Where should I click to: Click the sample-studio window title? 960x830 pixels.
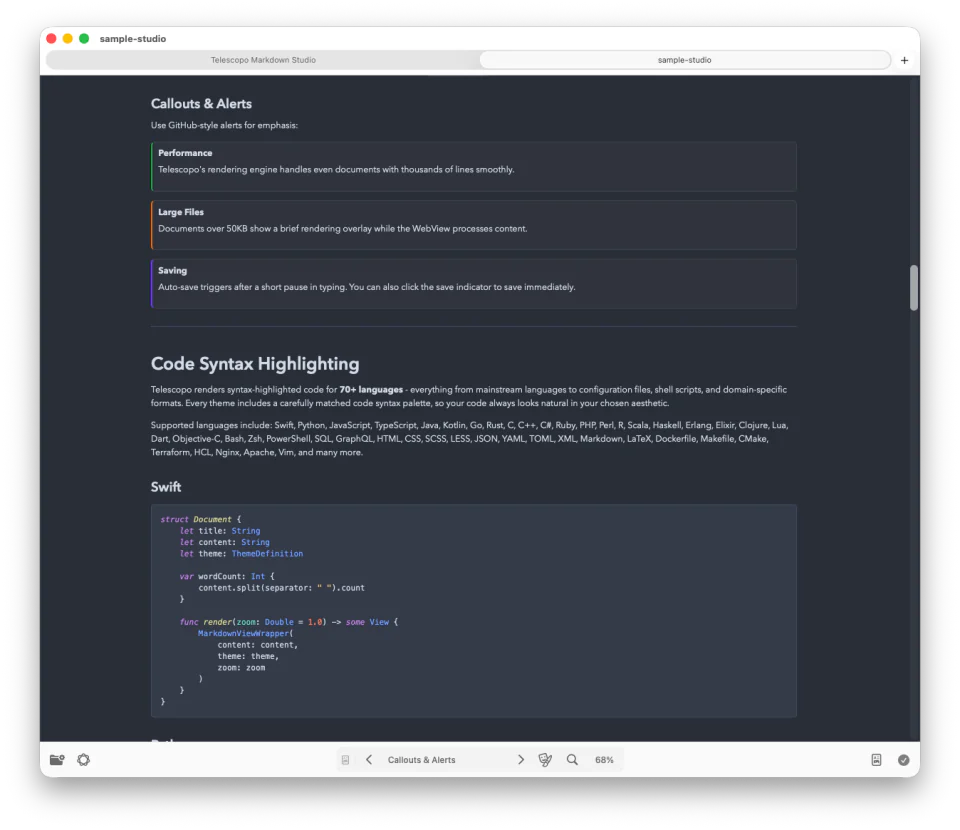133,39
